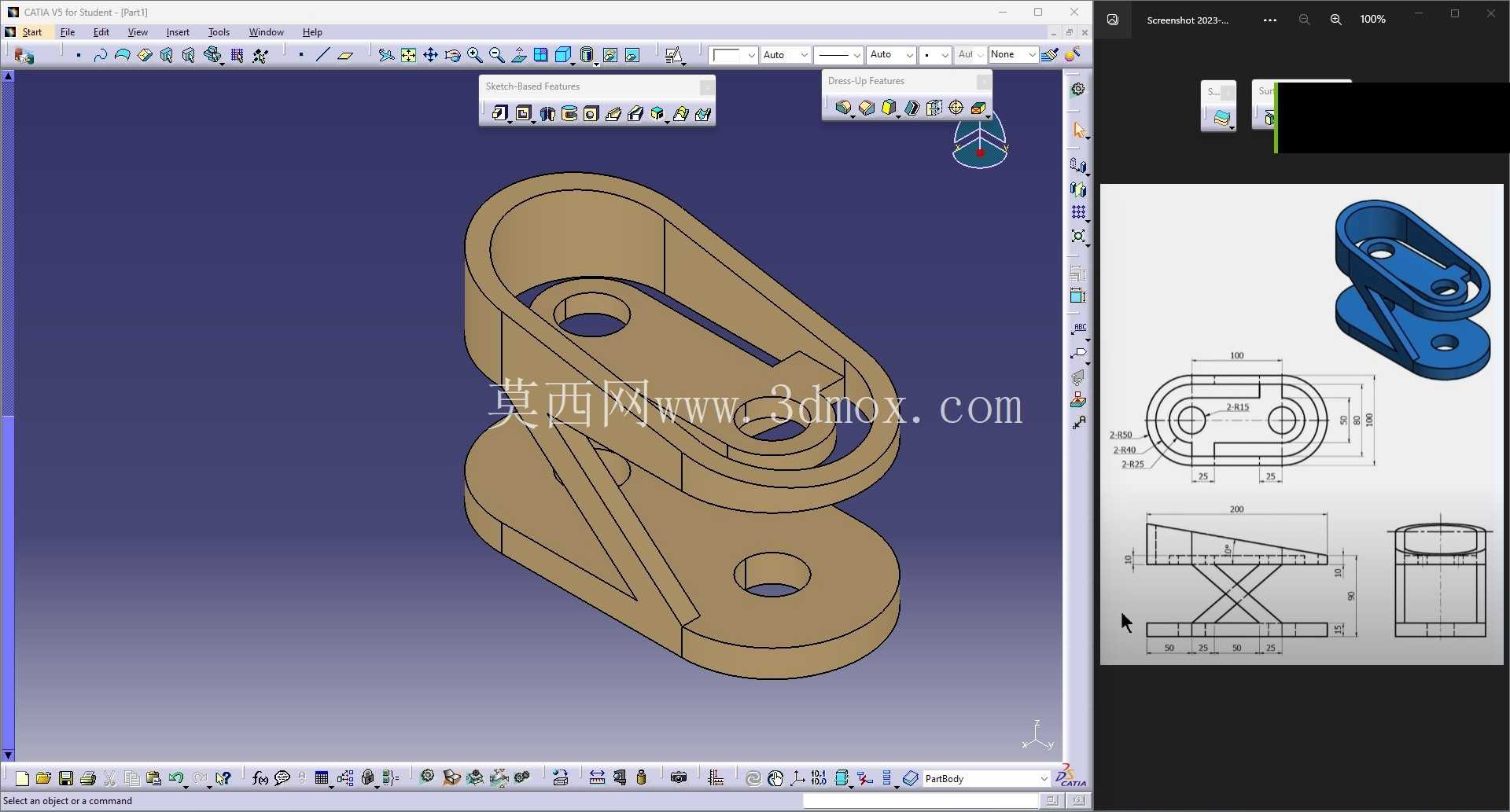1510x812 pixels.
Task: Open the View menu
Action: (x=138, y=32)
